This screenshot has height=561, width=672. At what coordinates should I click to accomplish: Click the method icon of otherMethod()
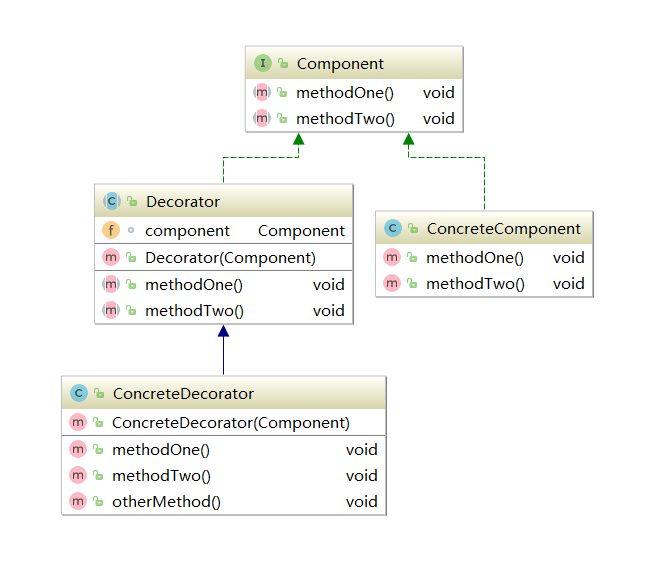point(78,501)
